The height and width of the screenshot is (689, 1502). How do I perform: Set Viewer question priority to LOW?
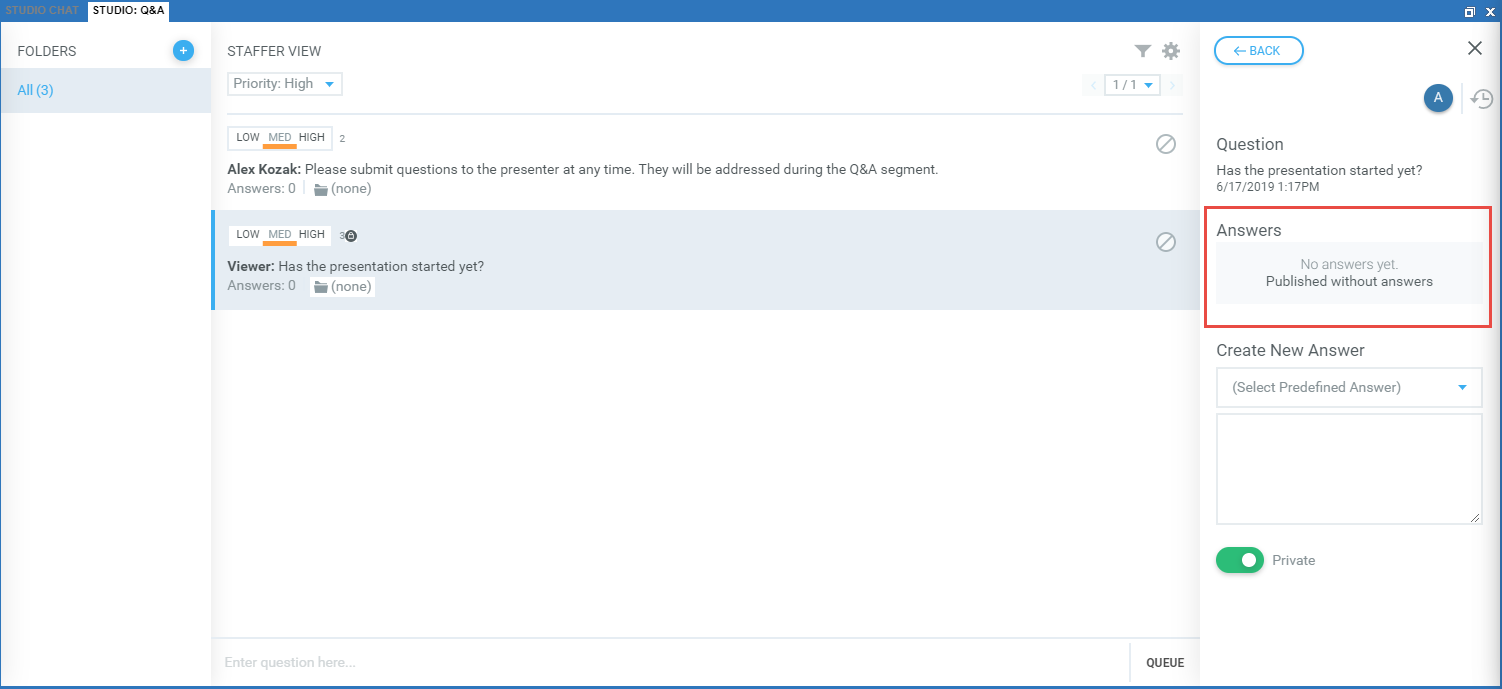coord(248,234)
